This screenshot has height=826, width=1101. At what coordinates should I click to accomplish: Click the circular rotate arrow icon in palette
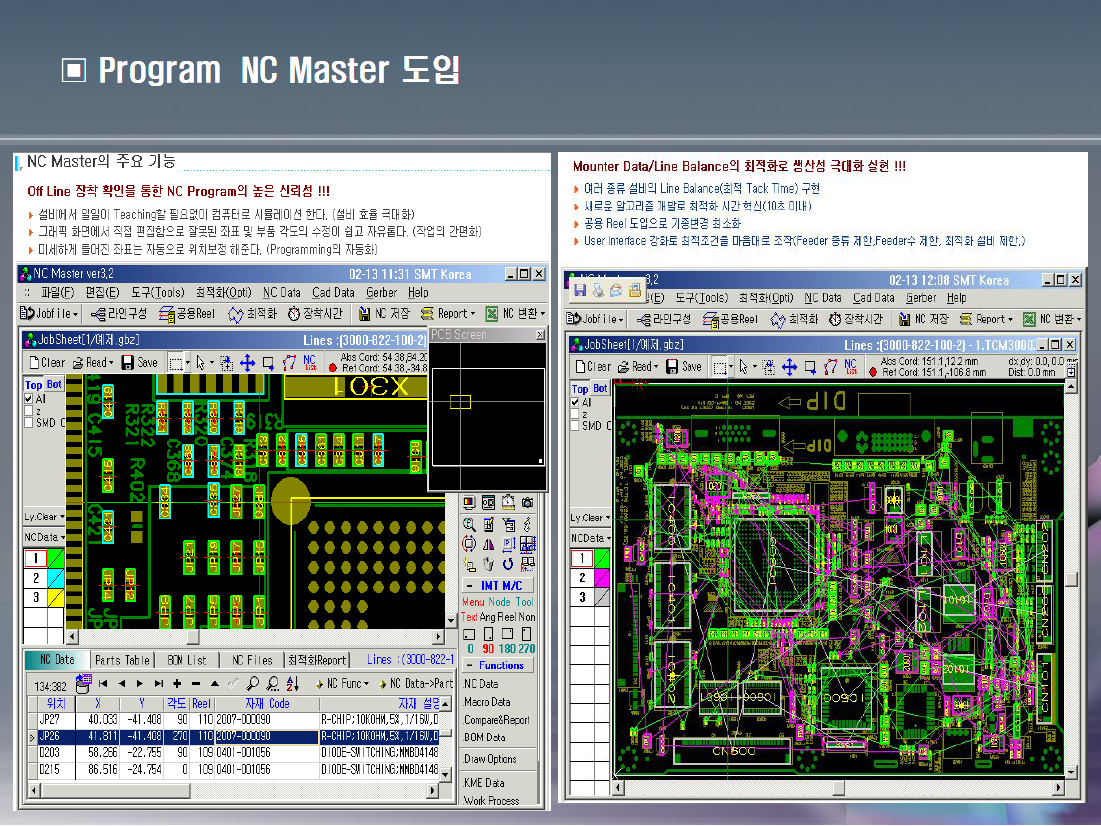point(508,563)
